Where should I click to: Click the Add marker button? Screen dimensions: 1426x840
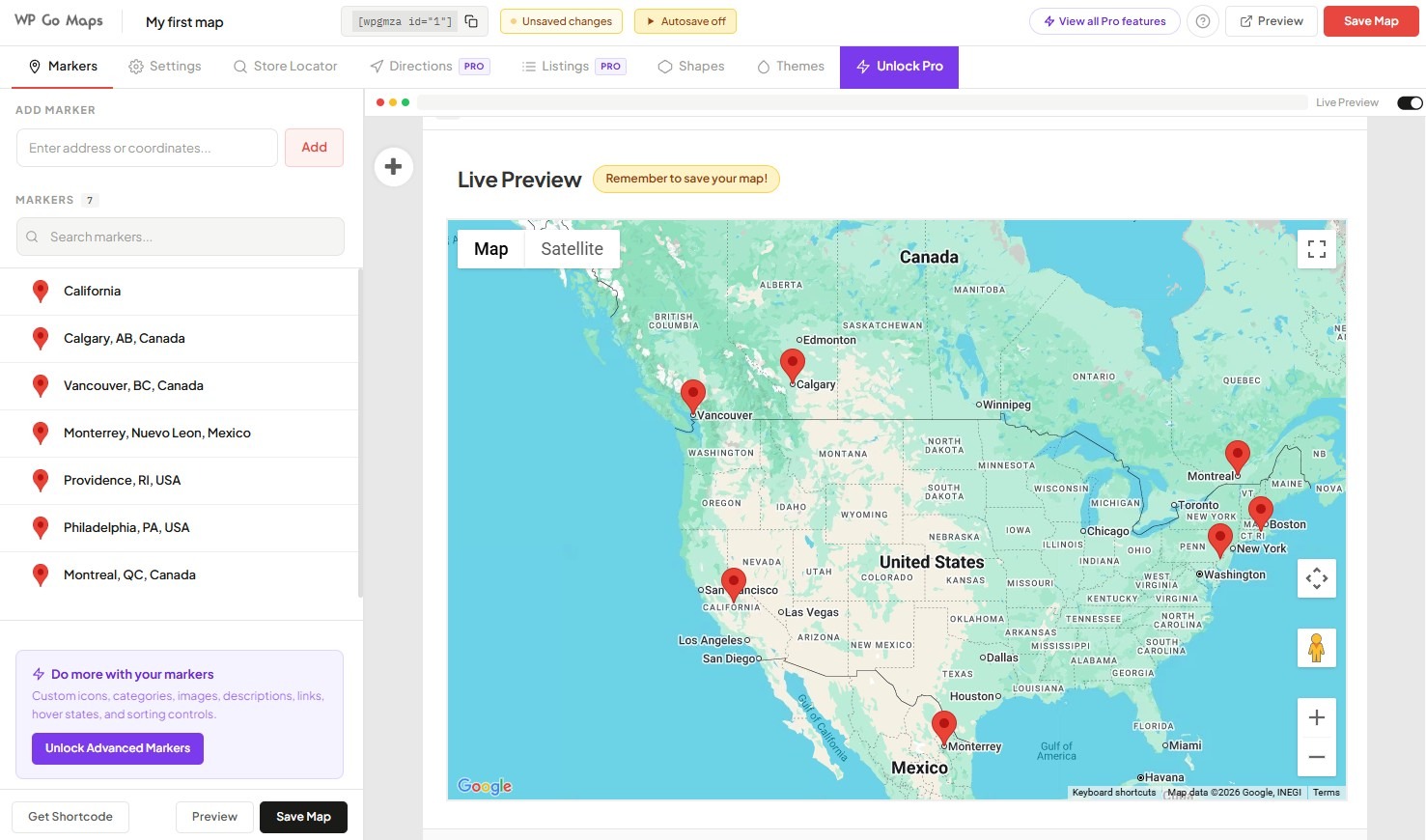pos(314,148)
